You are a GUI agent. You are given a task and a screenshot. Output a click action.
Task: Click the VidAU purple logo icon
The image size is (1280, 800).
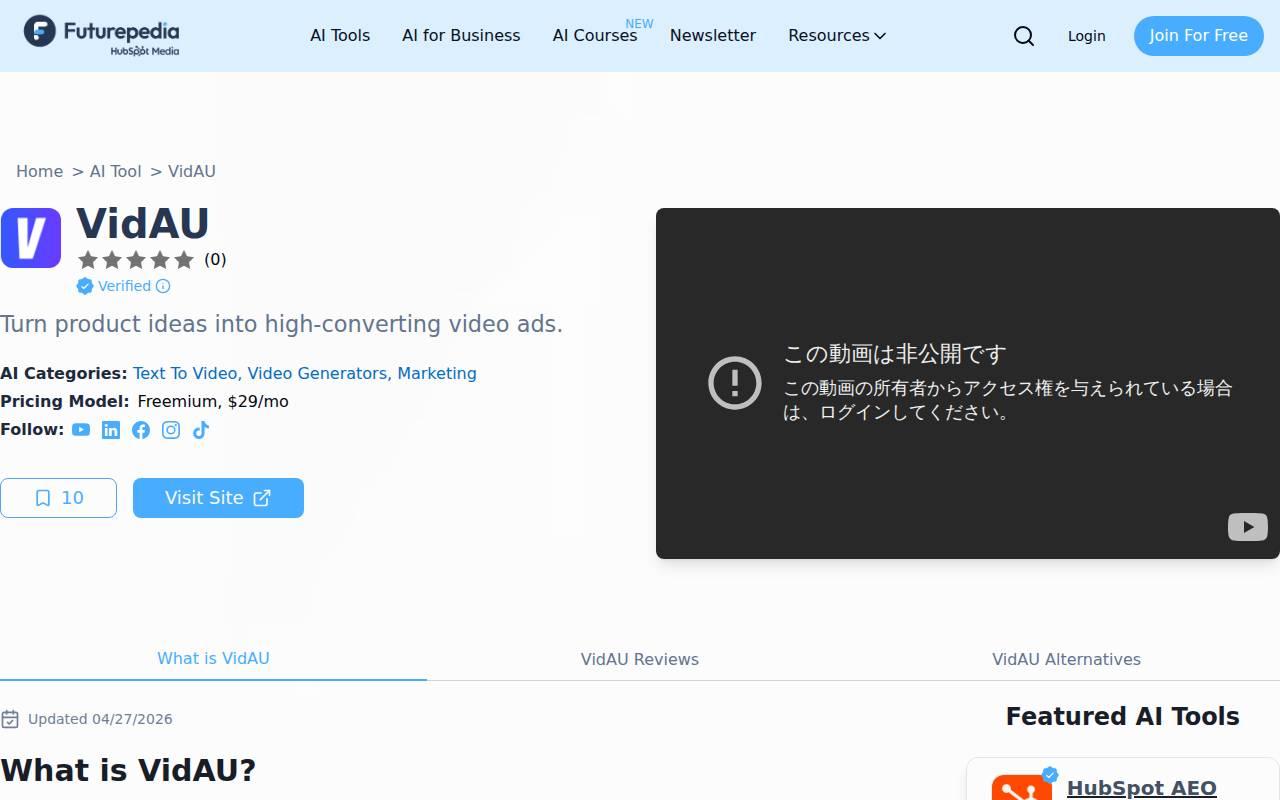31,238
